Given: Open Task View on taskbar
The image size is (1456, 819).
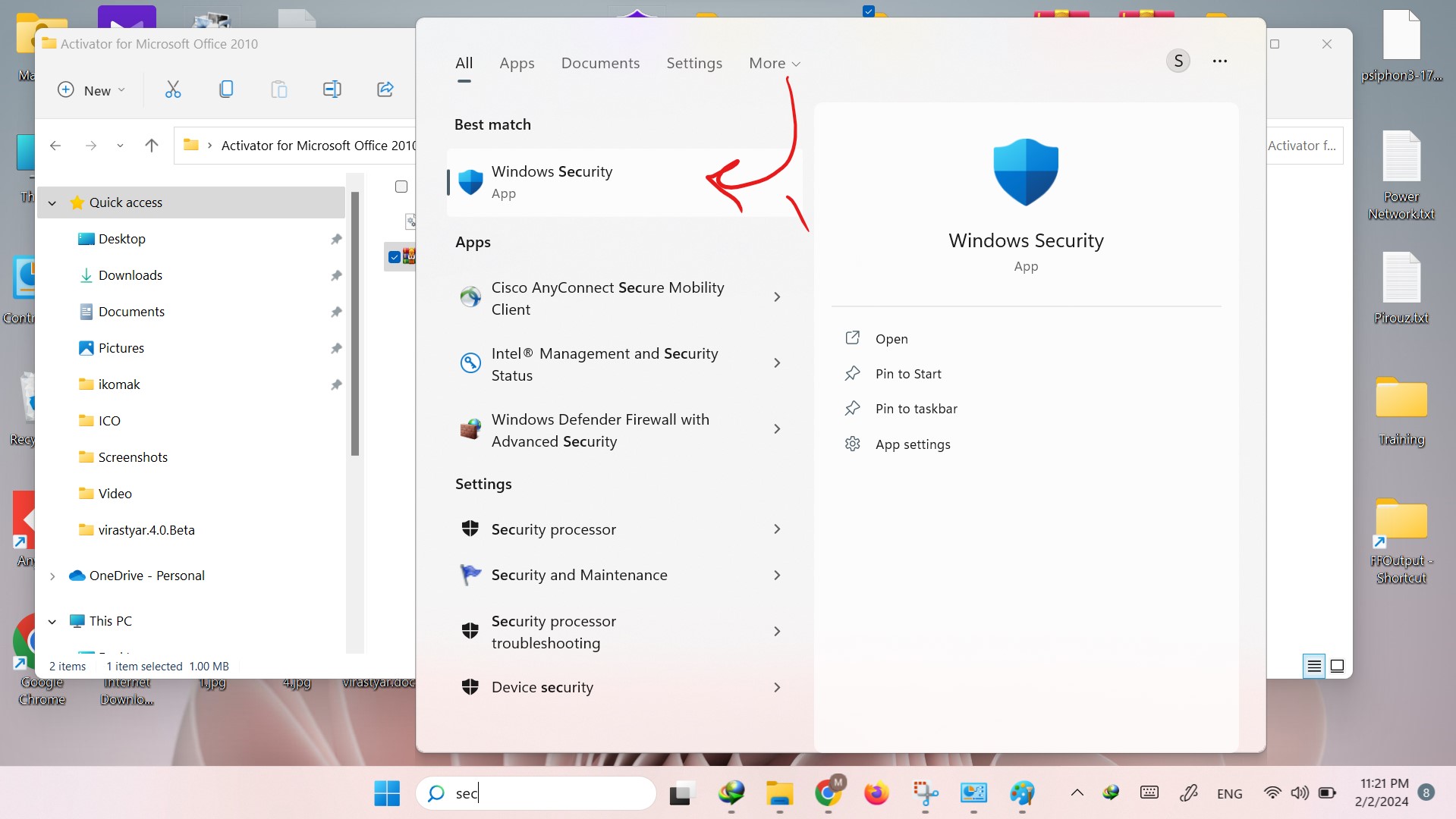Looking at the screenshot, I should 682,793.
